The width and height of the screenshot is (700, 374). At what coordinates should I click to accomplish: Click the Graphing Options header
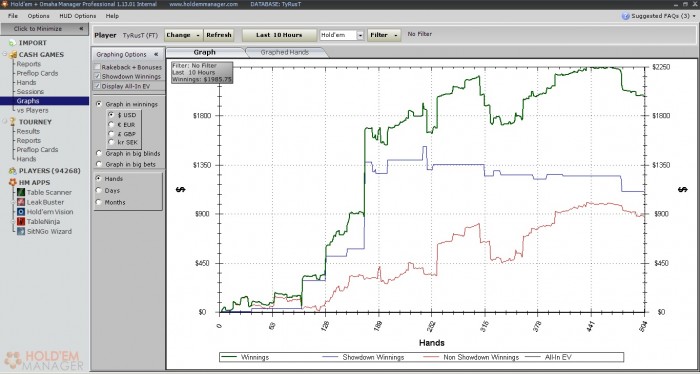pyautogui.click(x=128, y=54)
